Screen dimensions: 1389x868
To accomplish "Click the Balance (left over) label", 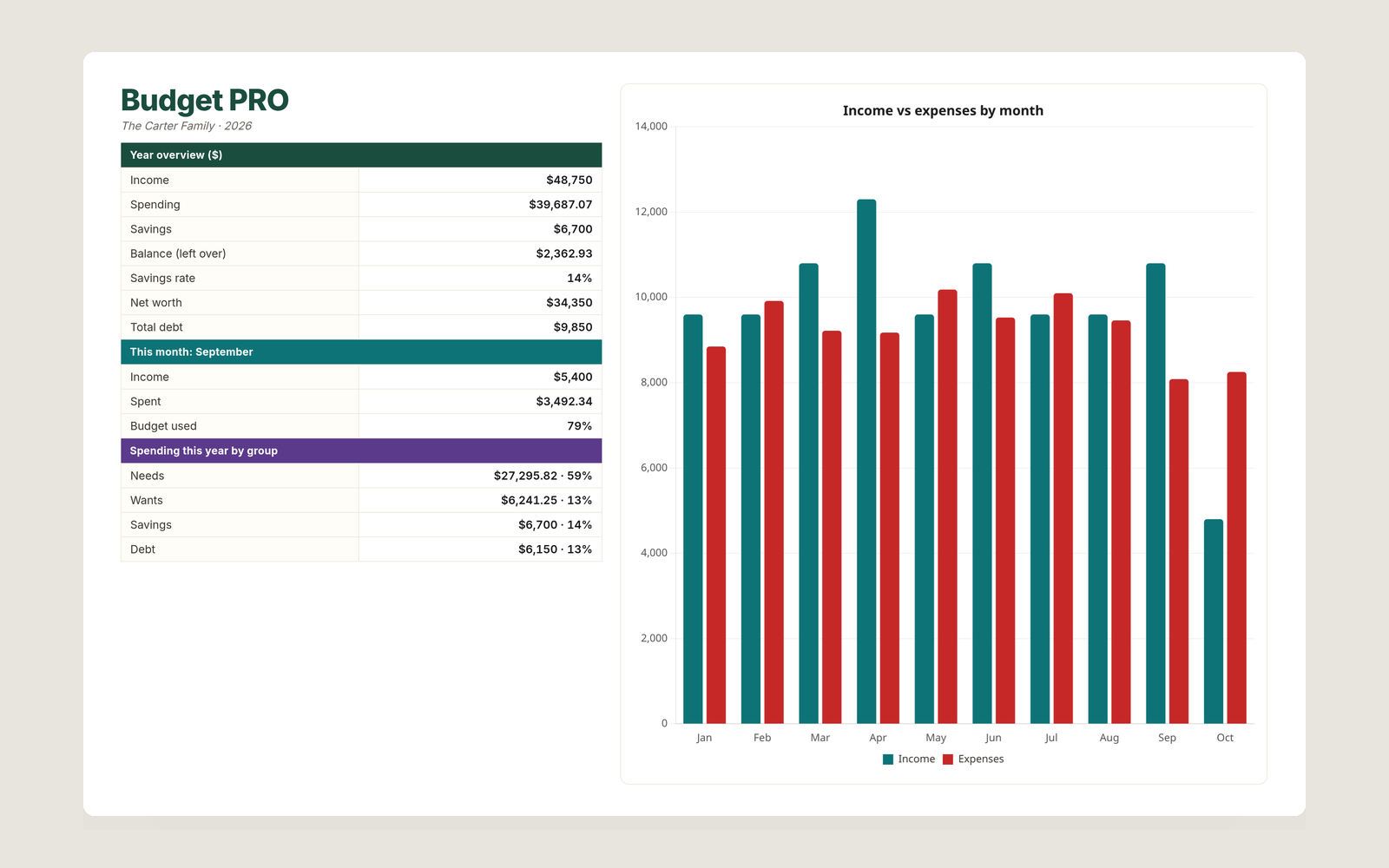I will pos(178,253).
